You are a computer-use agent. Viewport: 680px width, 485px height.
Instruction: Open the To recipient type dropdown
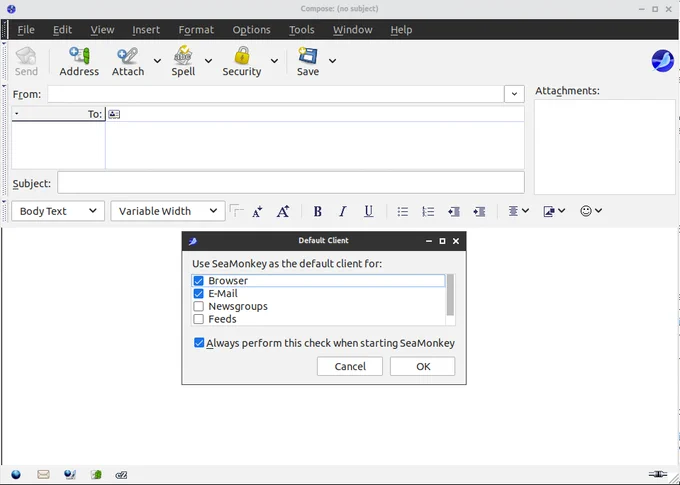58,114
